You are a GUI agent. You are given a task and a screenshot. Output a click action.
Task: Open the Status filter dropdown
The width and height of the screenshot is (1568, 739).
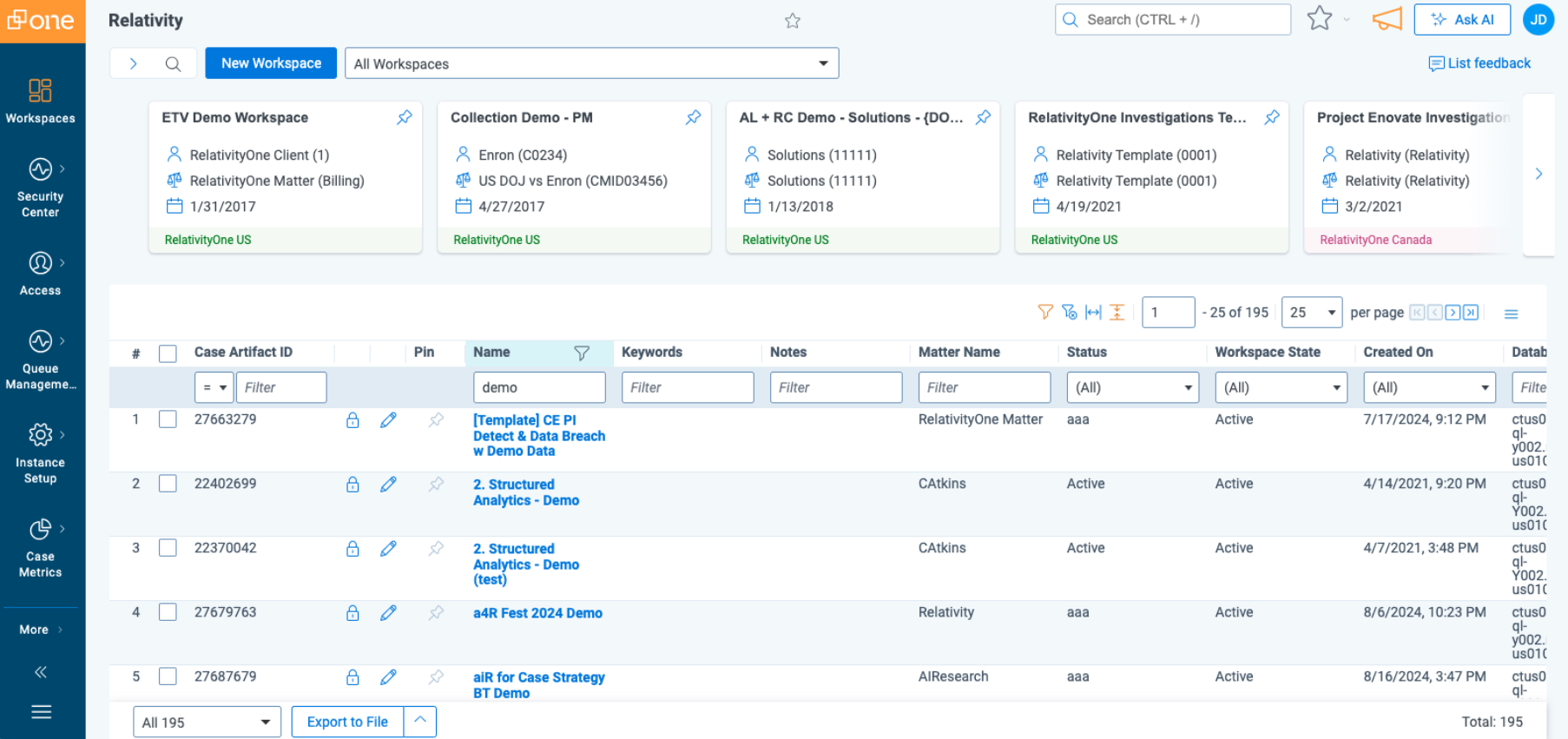(x=1132, y=387)
